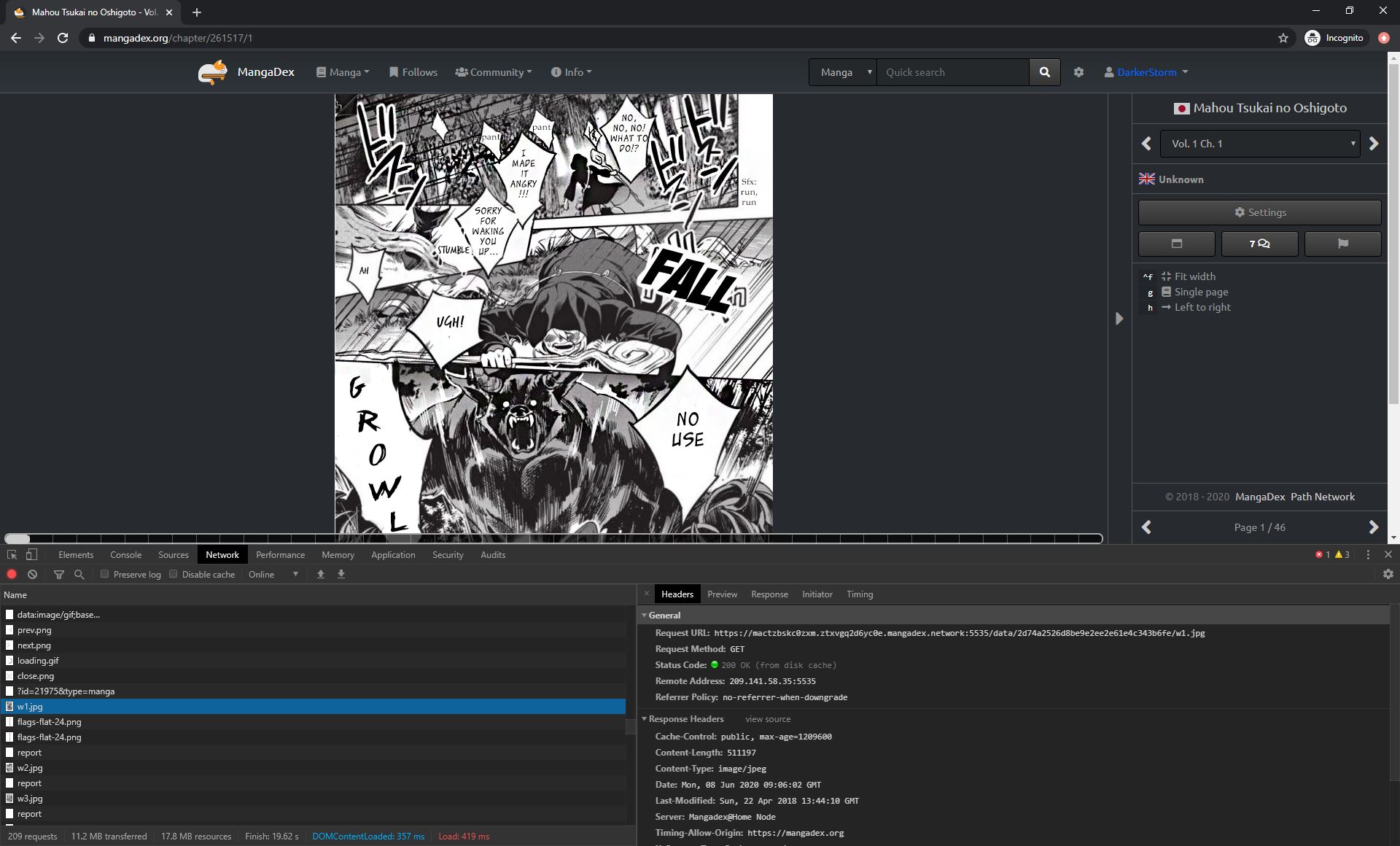Click the next chapter navigation arrow

1375,143
